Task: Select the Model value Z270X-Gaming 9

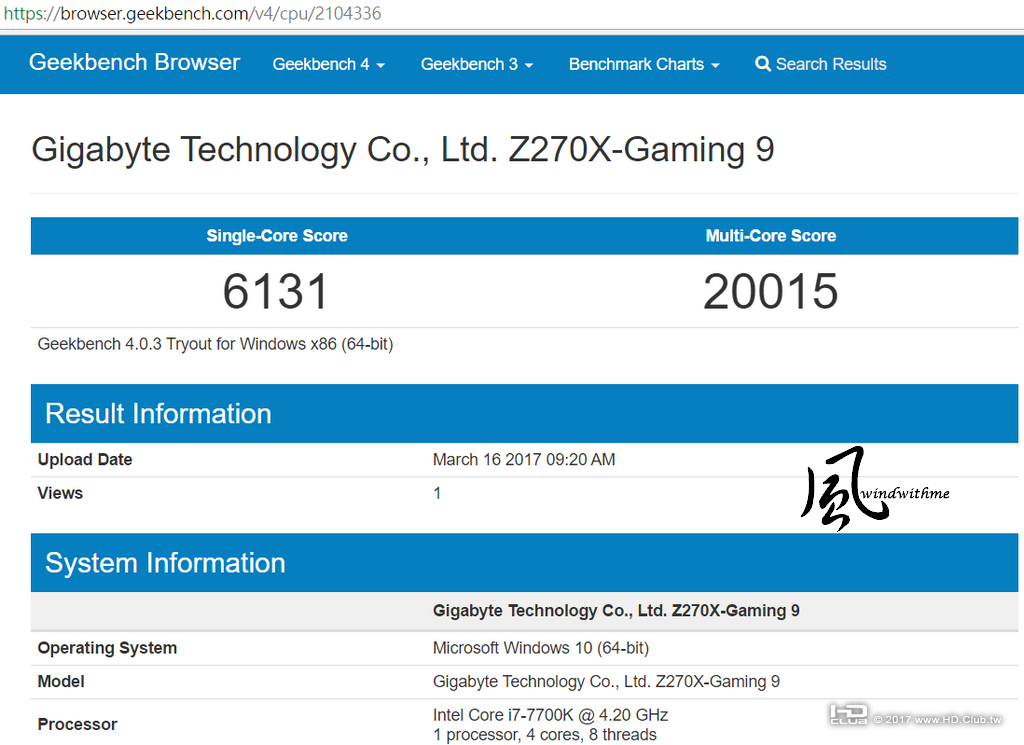Action: 606,682
